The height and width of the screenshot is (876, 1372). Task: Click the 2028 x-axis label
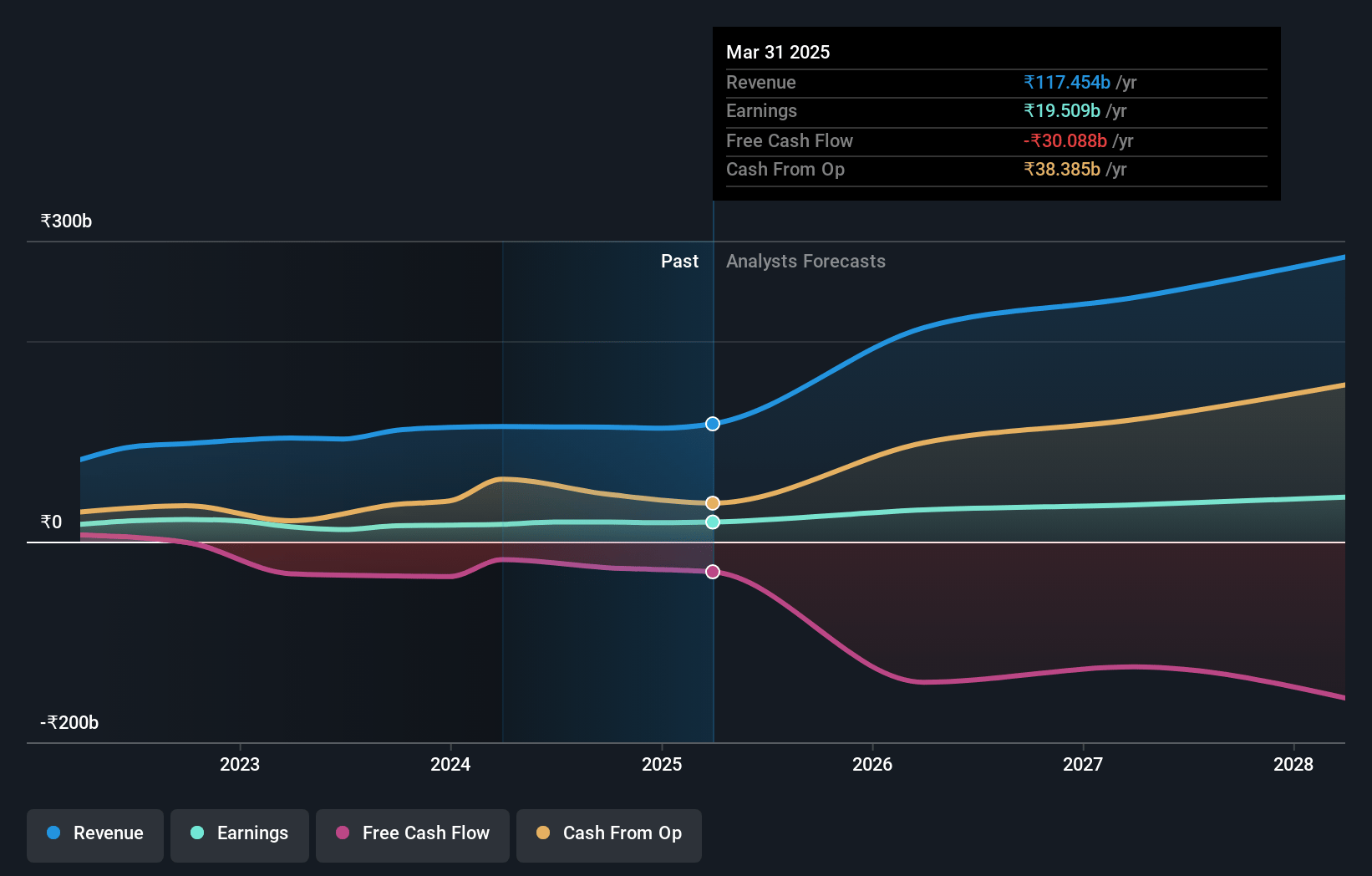tap(1293, 764)
